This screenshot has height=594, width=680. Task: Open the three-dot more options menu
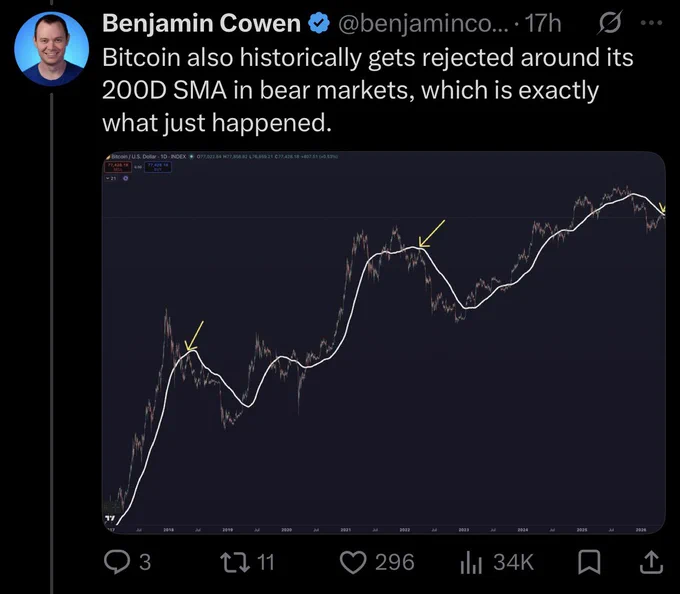651,23
